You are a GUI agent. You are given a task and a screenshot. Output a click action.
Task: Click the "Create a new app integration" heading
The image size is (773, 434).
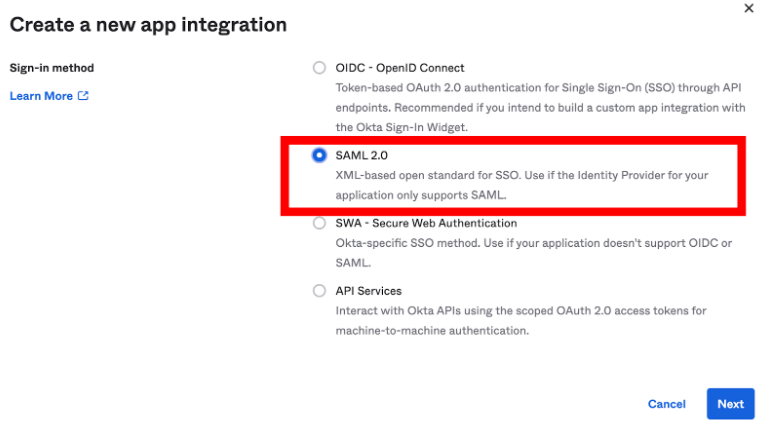[148, 23]
